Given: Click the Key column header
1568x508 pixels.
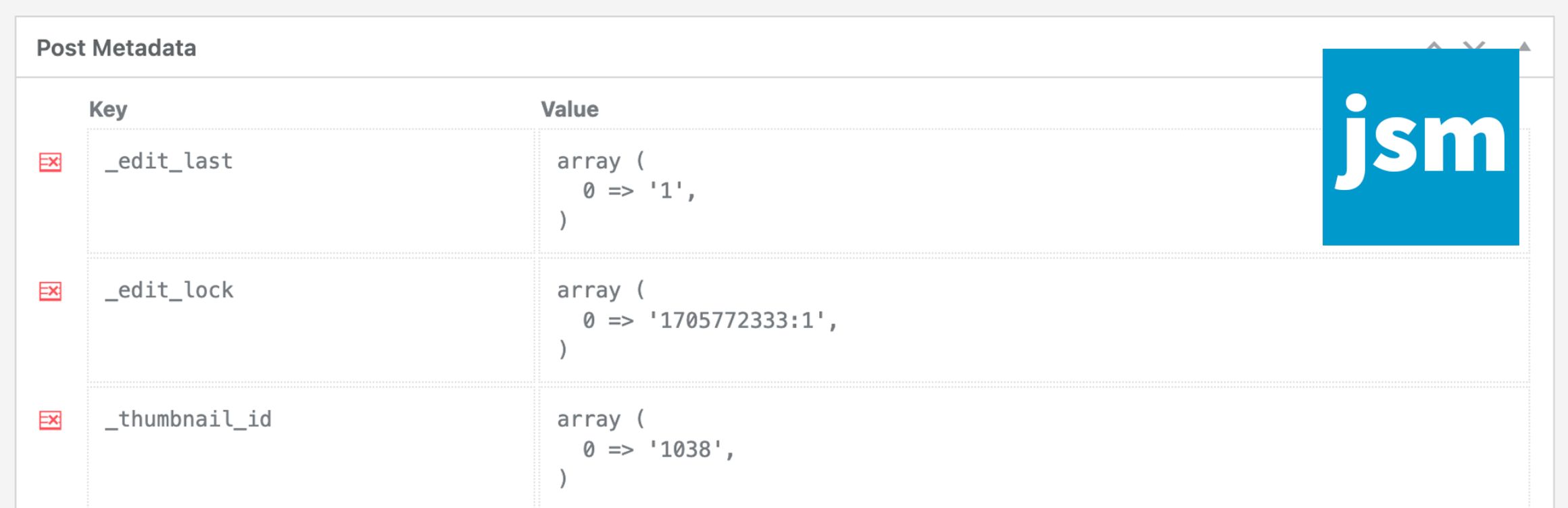Looking at the screenshot, I should click(108, 110).
